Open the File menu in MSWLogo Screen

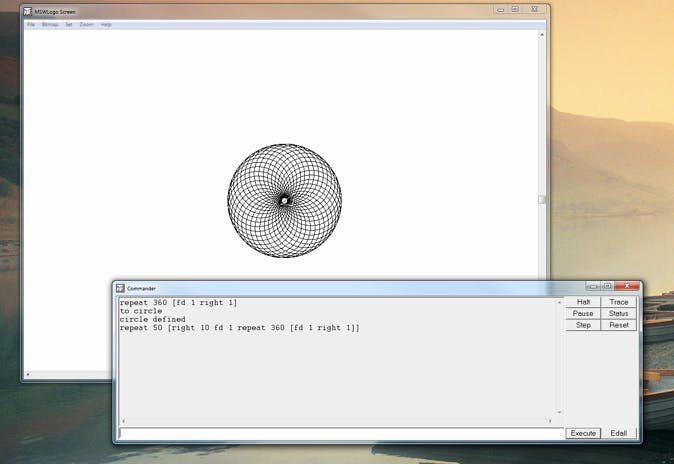31,25
